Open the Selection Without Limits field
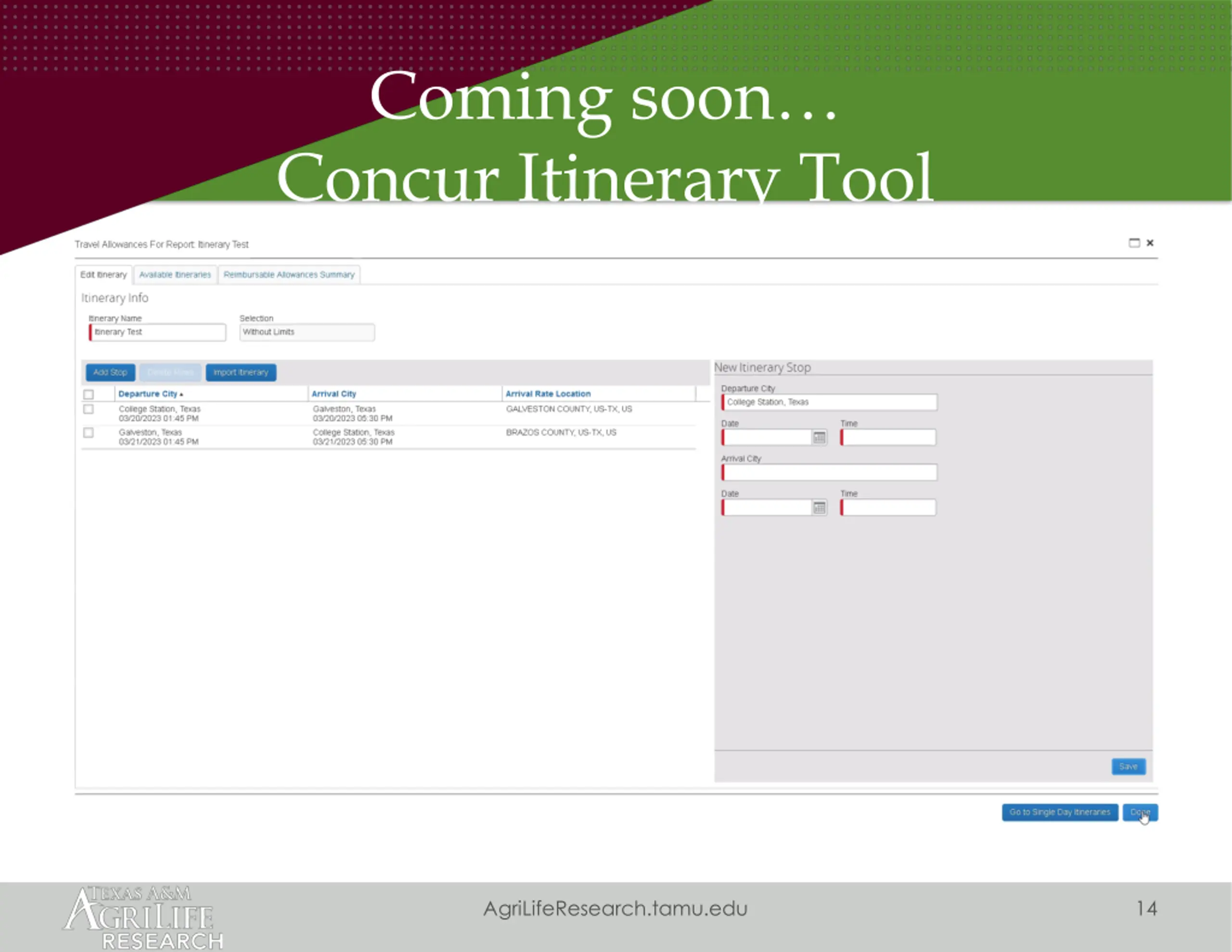Image resolution: width=1232 pixels, height=952 pixels. coord(307,333)
